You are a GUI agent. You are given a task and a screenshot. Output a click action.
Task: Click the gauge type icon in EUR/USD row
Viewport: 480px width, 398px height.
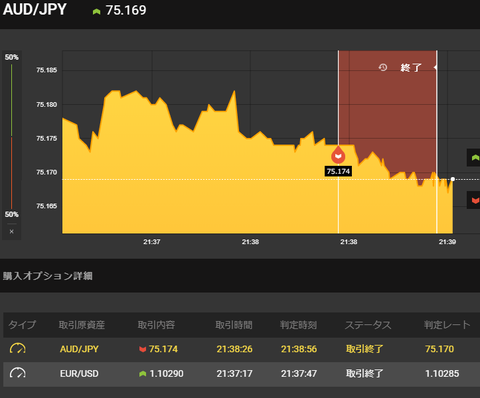[x=18, y=373]
